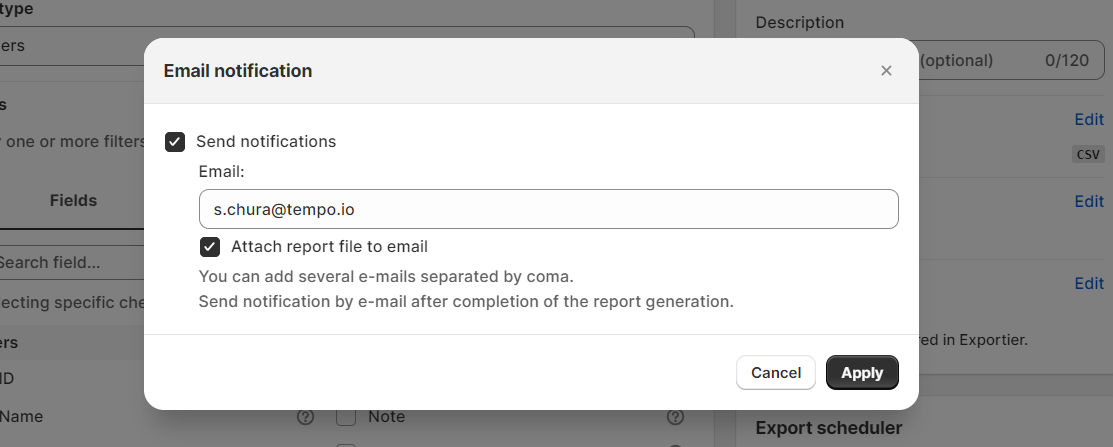This screenshot has height=447, width=1113.
Task: Edit the CSV file format setting
Action: (x=1088, y=119)
